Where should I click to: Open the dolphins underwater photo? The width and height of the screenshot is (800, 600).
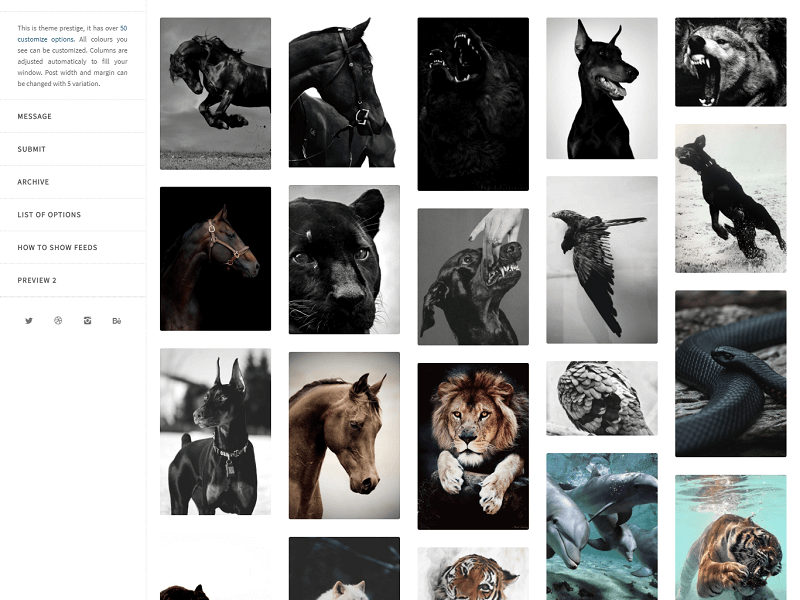tap(602, 527)
